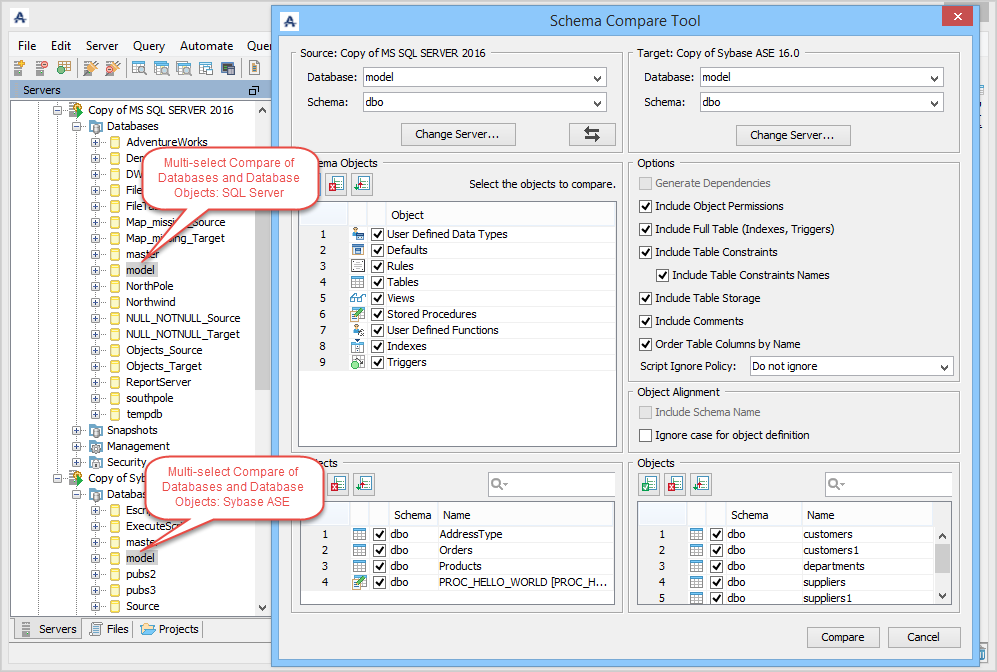This screenshot has height=672, width=997.
Task: Open the File menu
Action: click(x=27, y=46)
